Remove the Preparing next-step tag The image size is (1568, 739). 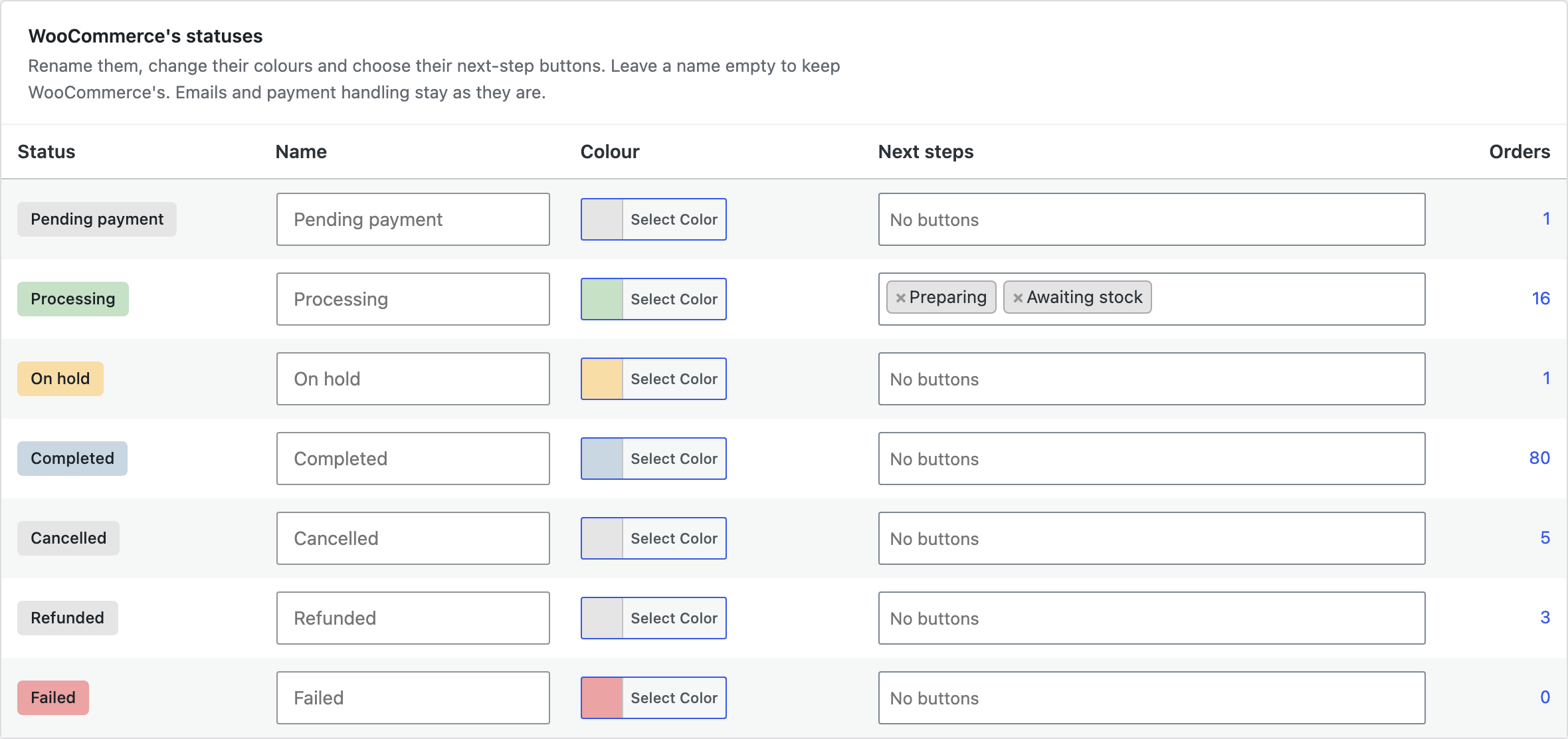pos(900,298)
